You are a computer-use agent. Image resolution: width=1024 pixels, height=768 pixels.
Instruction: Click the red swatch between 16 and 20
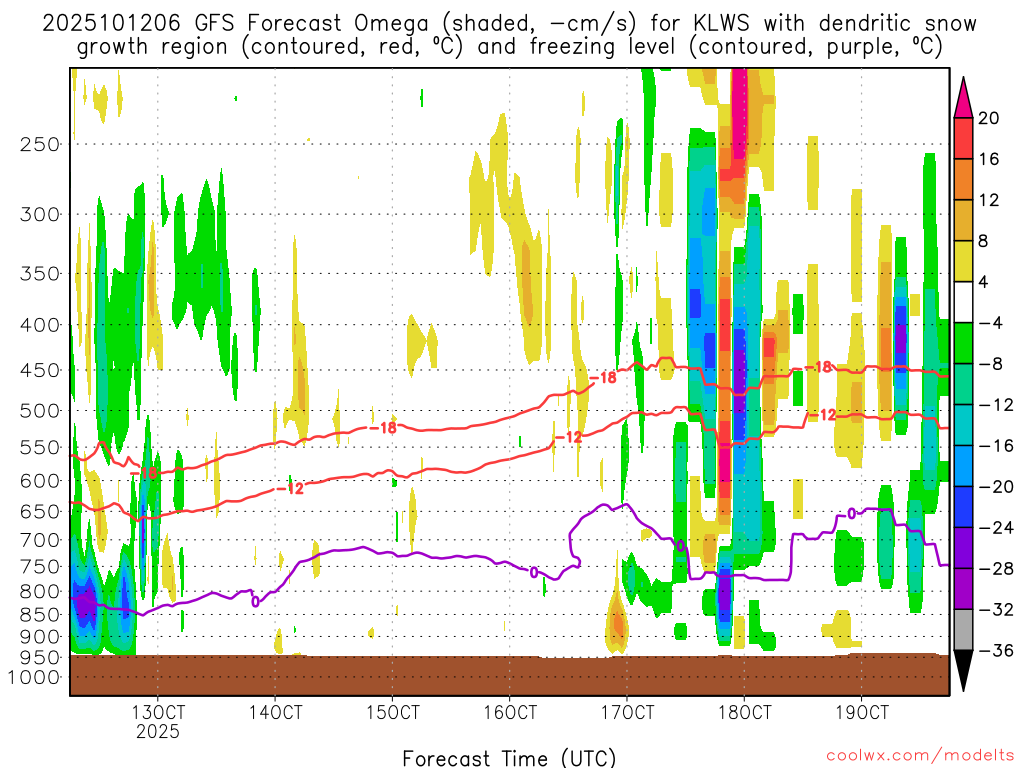tap(964, 138)
